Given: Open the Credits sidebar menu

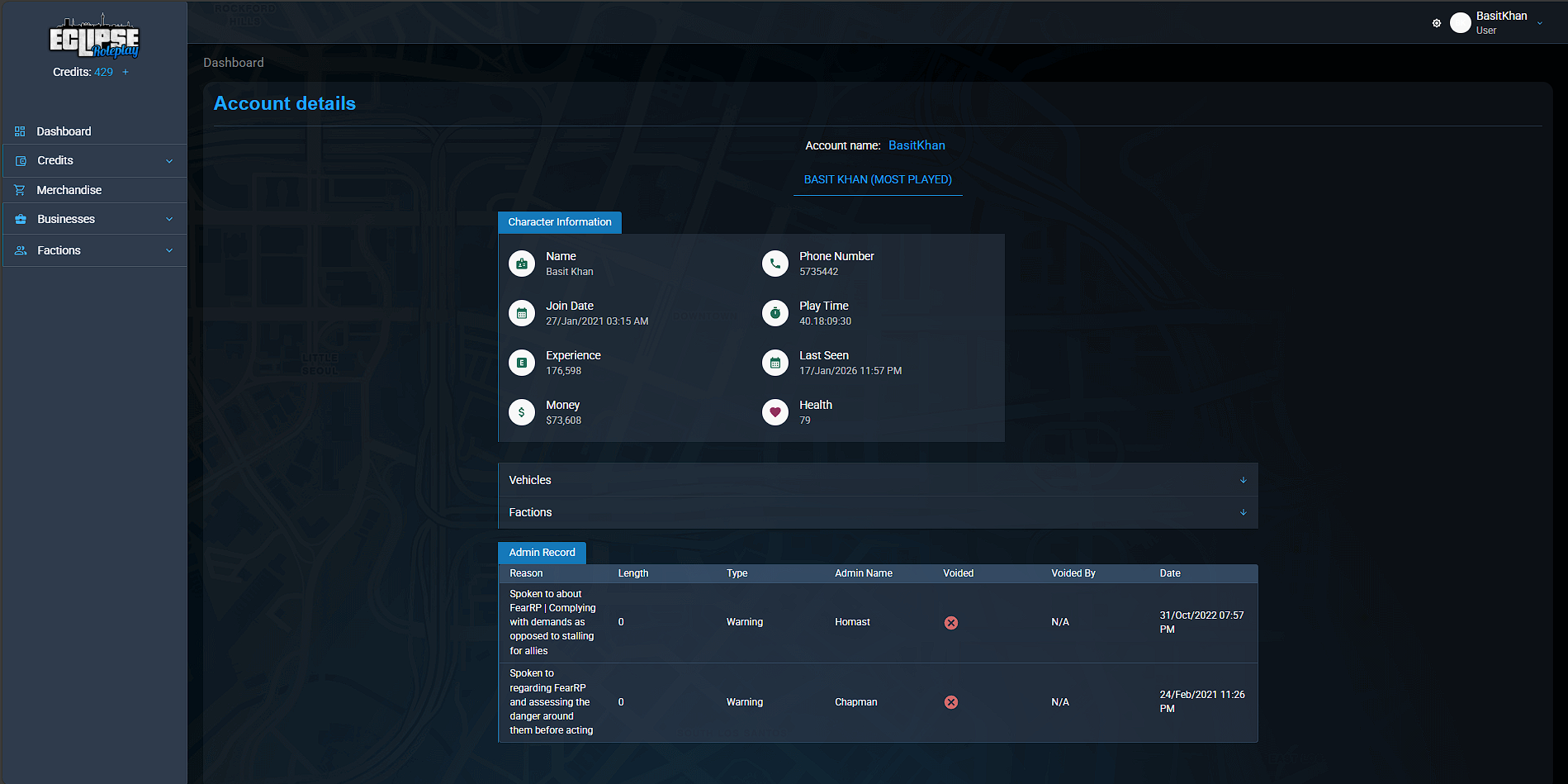Looking at the screenshot, I should pyautogui.click(x=95, y=160).
